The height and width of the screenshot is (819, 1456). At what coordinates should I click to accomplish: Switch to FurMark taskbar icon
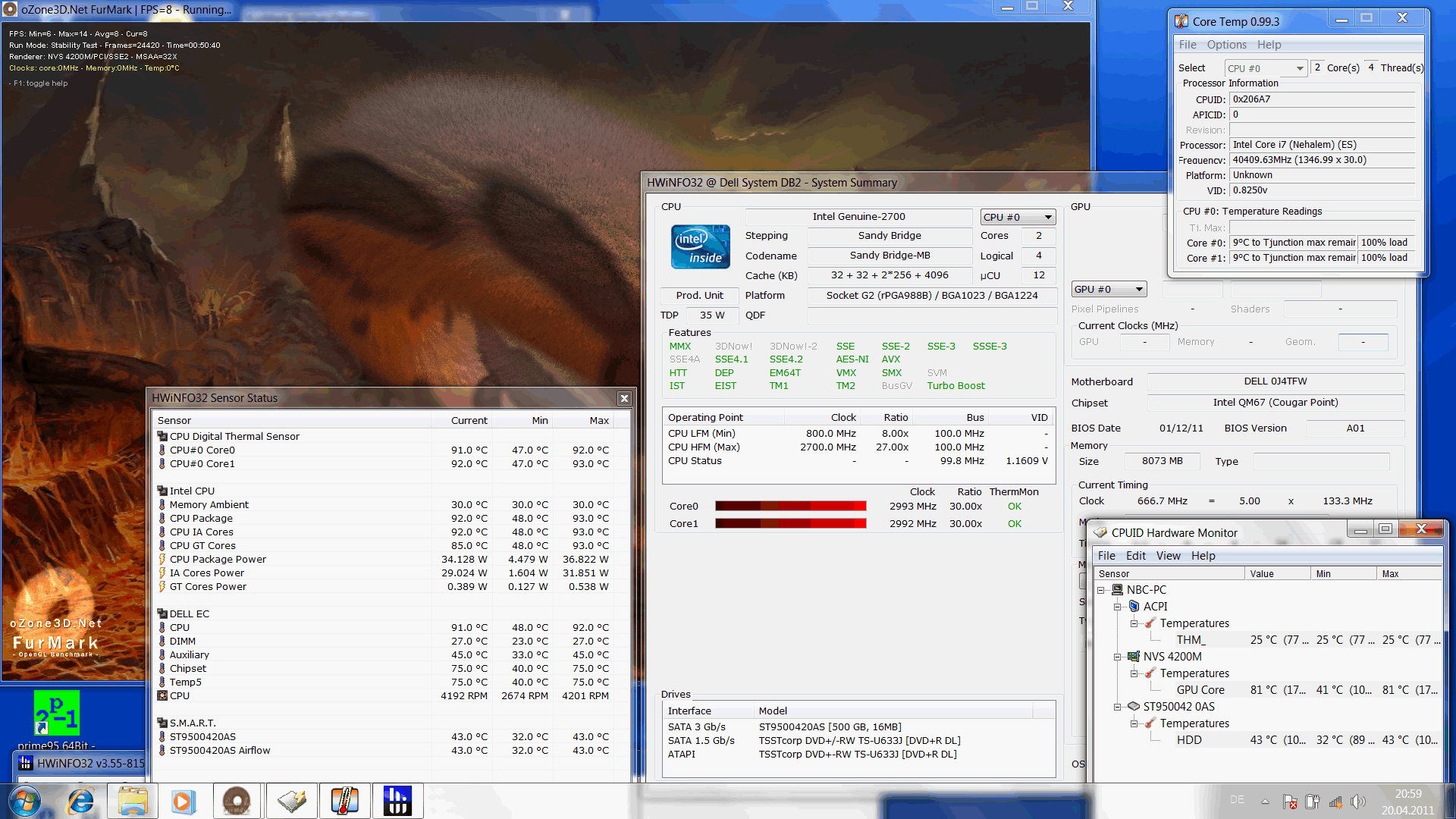click(237, 801)
